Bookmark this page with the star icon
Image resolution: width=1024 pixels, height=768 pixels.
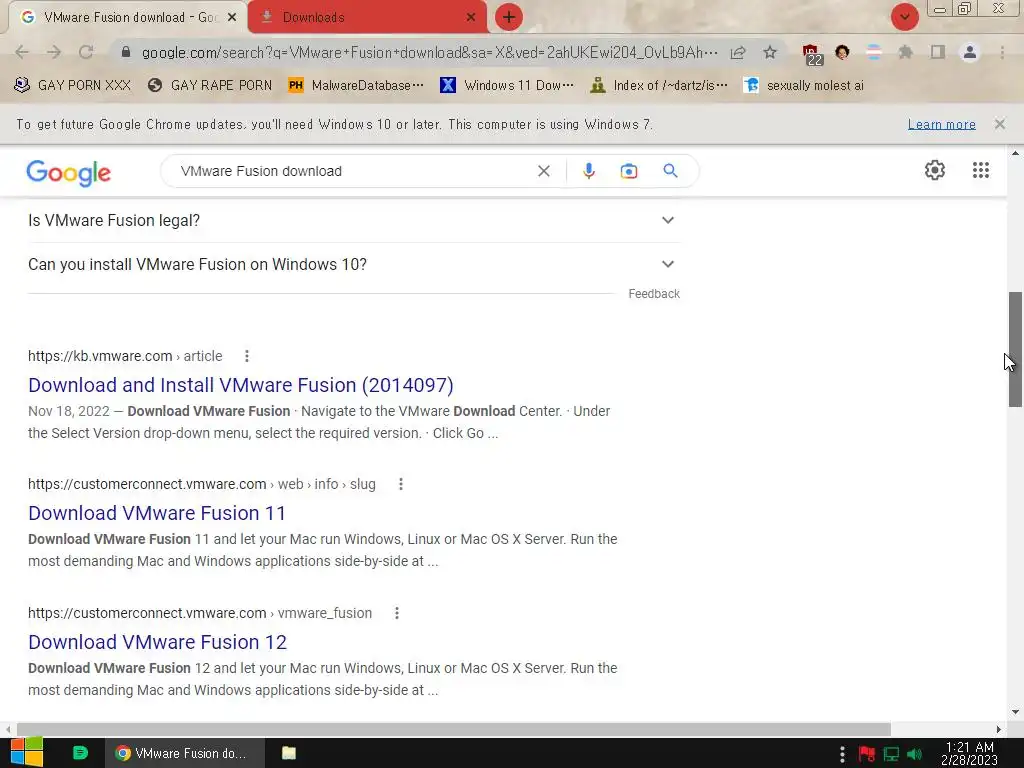pos(770,52)
